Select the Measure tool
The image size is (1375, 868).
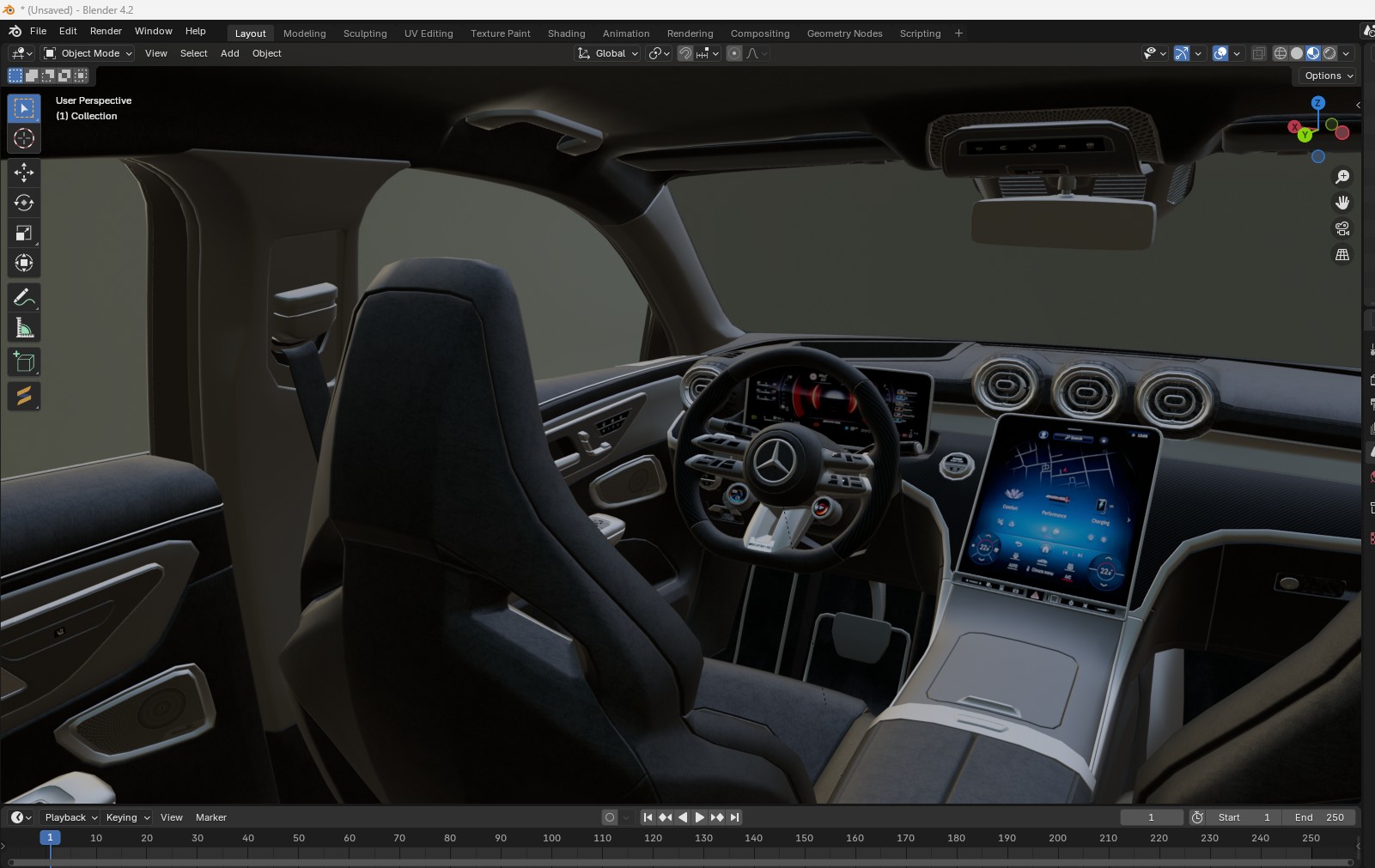coord(24,328)
